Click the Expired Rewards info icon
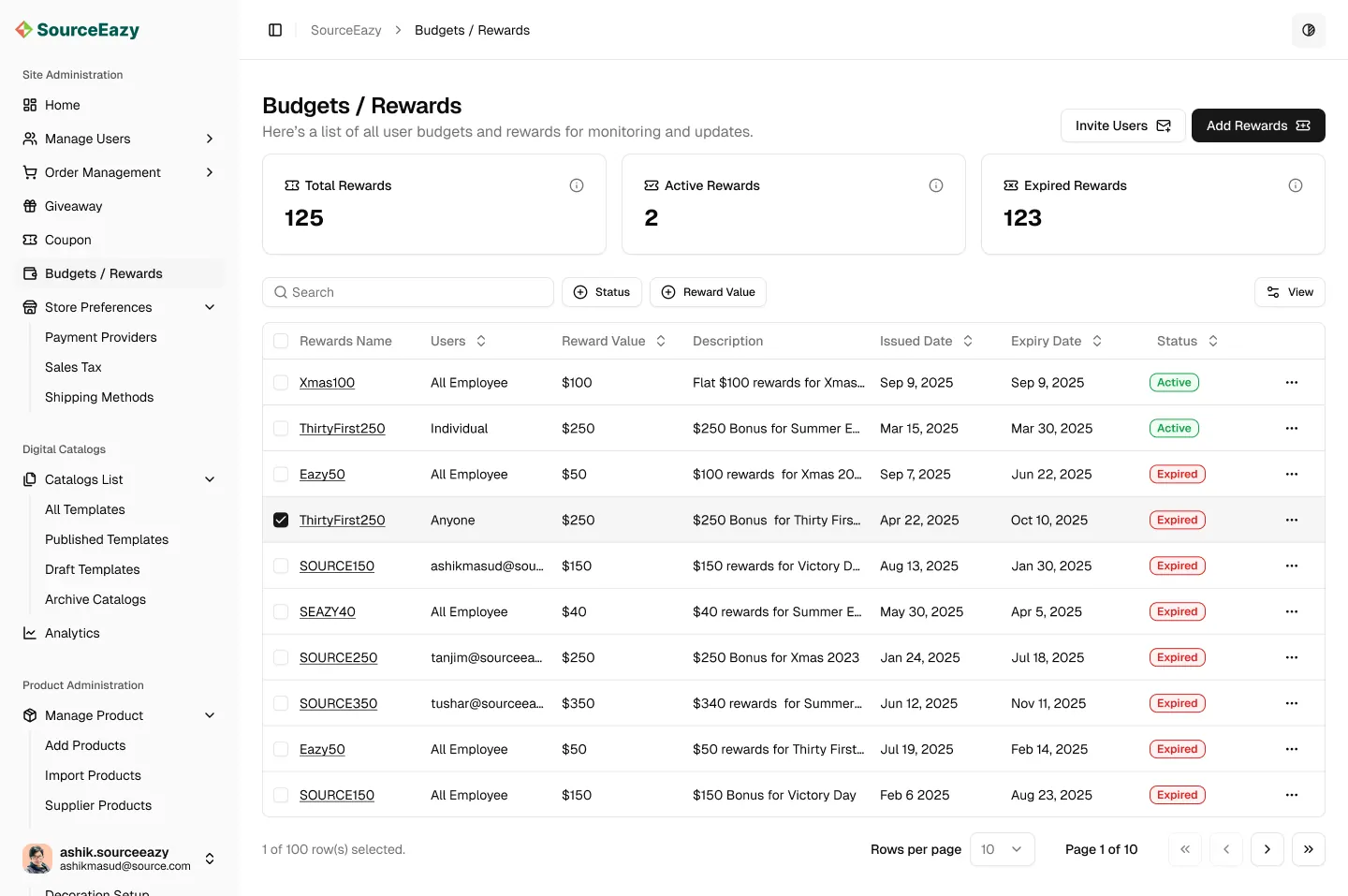1348x896 pixels. pyautogui.click(x=1296, y=185)
